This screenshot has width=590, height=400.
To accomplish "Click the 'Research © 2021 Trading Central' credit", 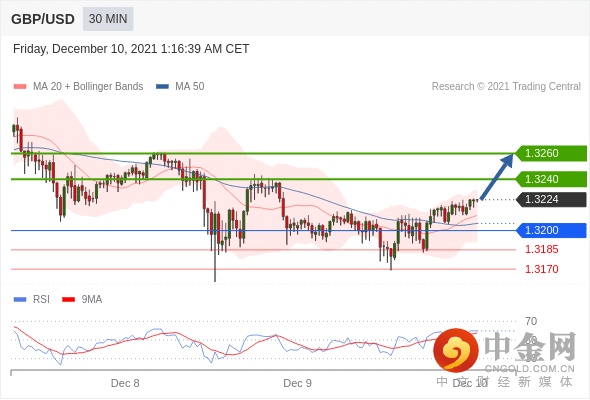I will coord(506,87).
